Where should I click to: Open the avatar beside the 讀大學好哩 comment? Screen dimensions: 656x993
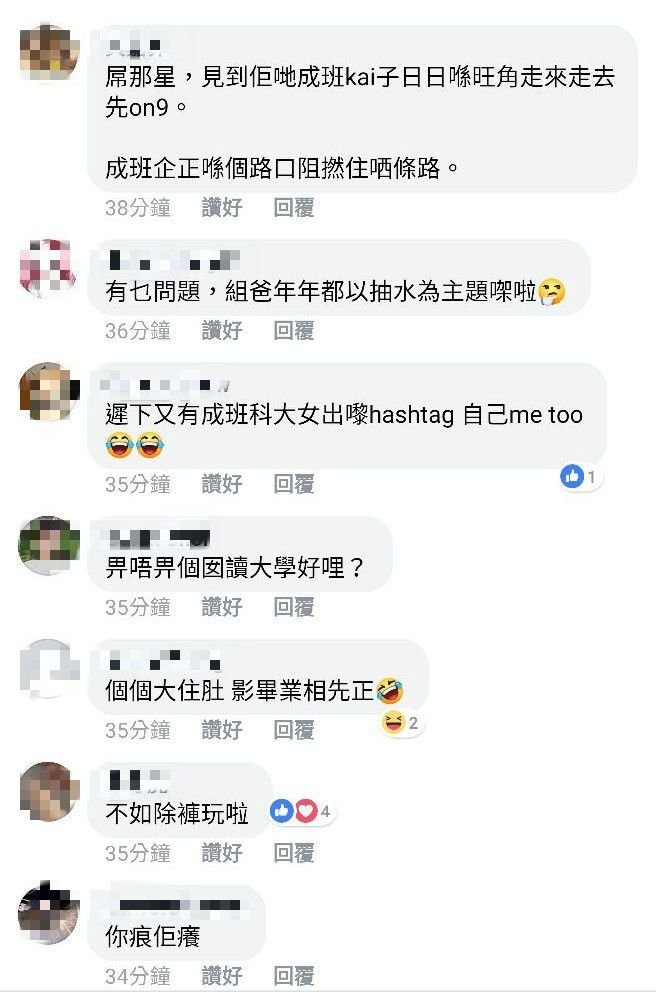(49, 545)
